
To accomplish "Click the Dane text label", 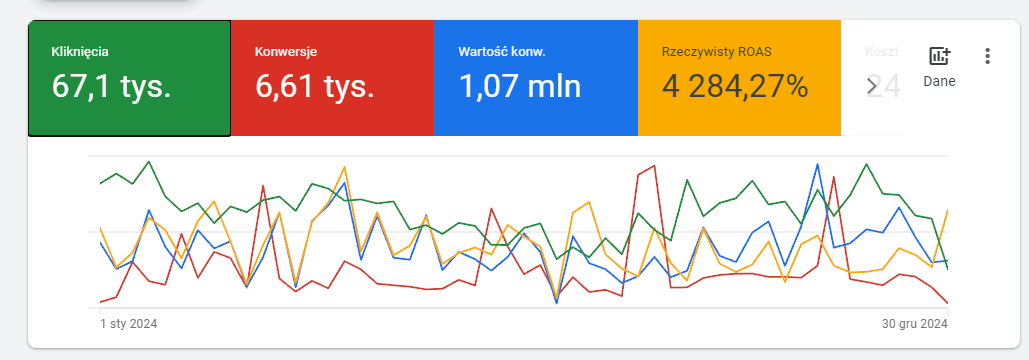I will 939,81.
